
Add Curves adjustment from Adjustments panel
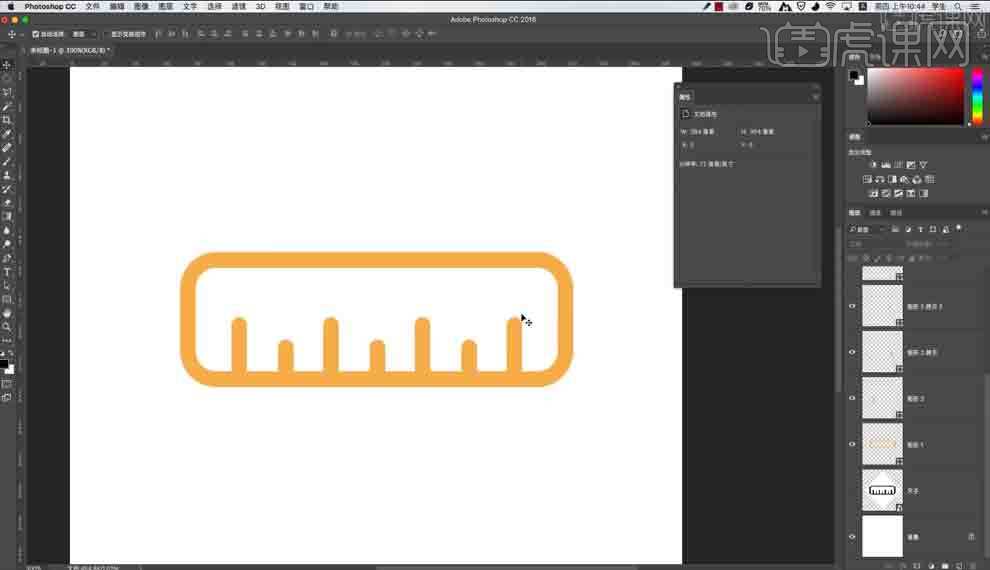click(898, 165)
